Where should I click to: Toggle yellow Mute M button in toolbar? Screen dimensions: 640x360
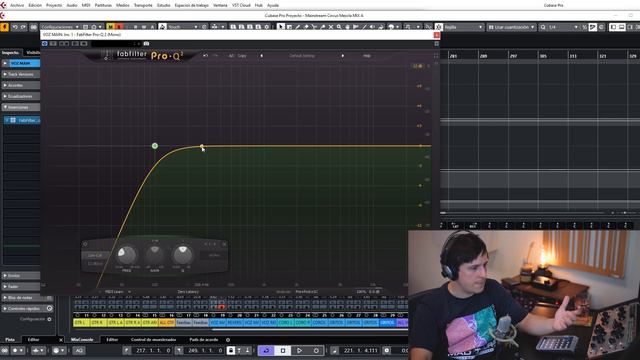[x=110, y=27]
